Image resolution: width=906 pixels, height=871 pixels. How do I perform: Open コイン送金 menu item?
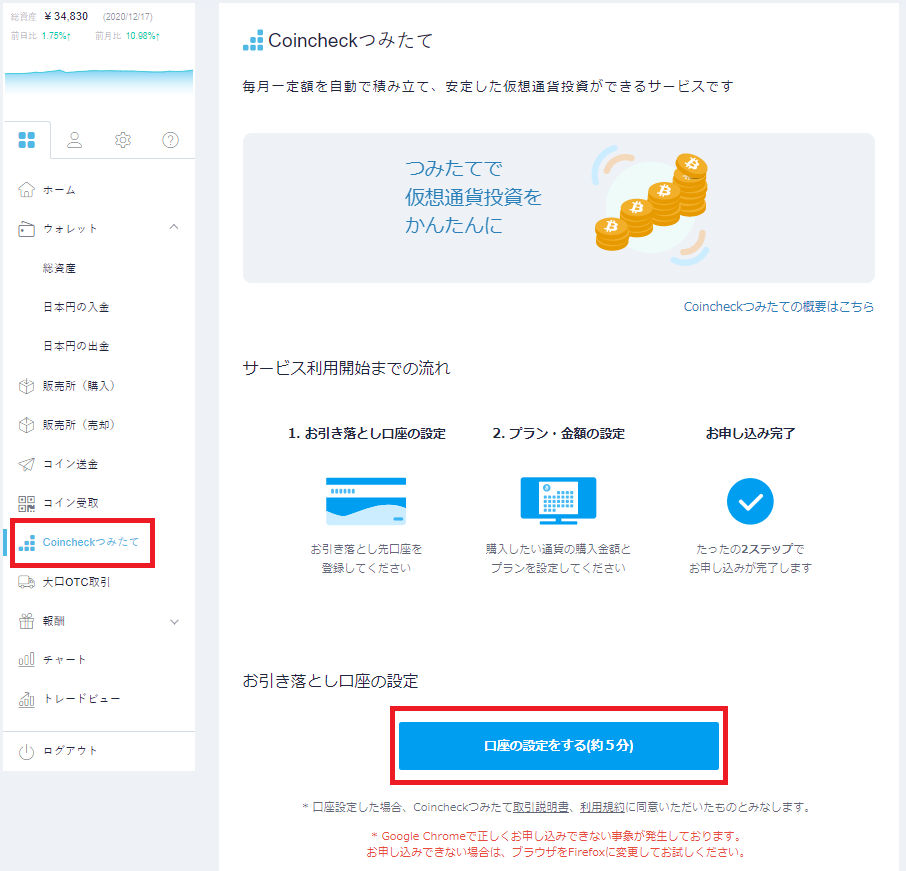click(x=70, y=464)
